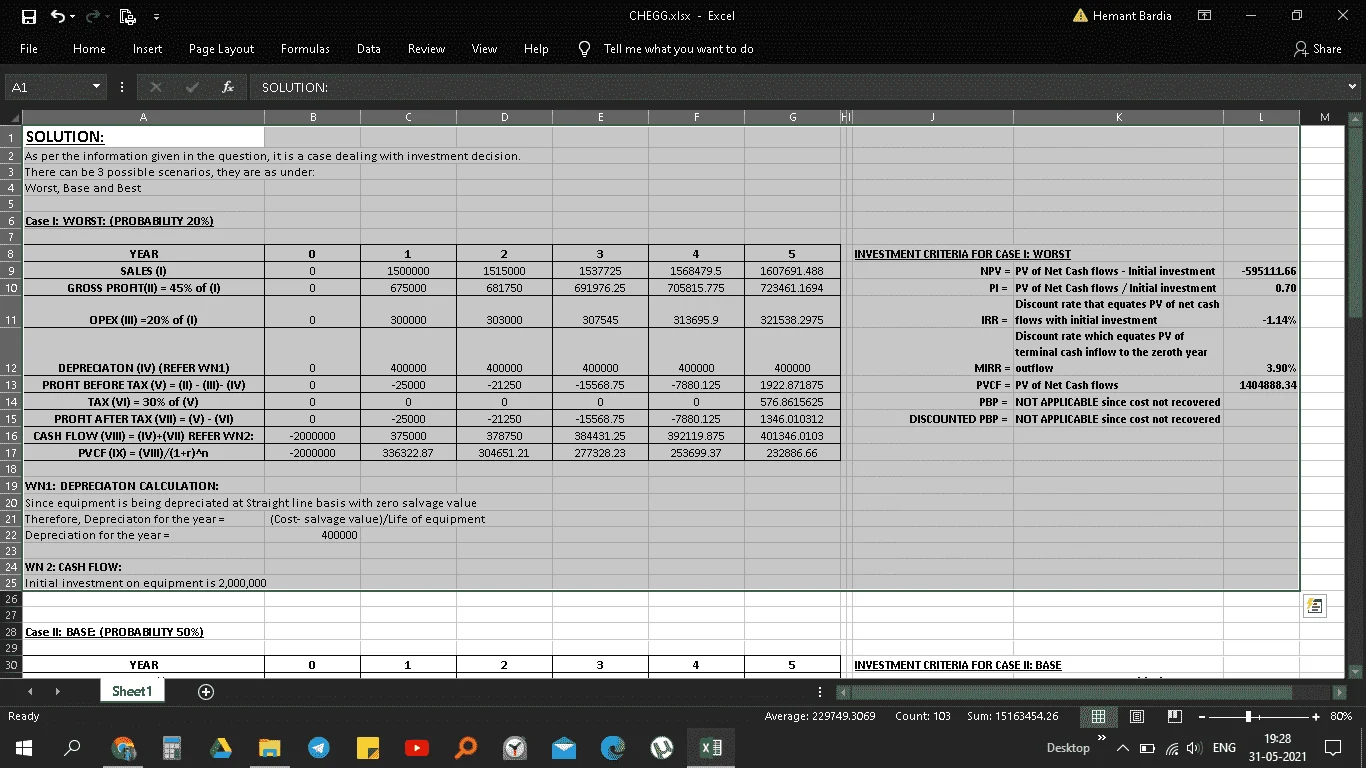Screen dimensions: 1366x768
Task: Open Windows taskbar search
Action: tap(72, 748)
